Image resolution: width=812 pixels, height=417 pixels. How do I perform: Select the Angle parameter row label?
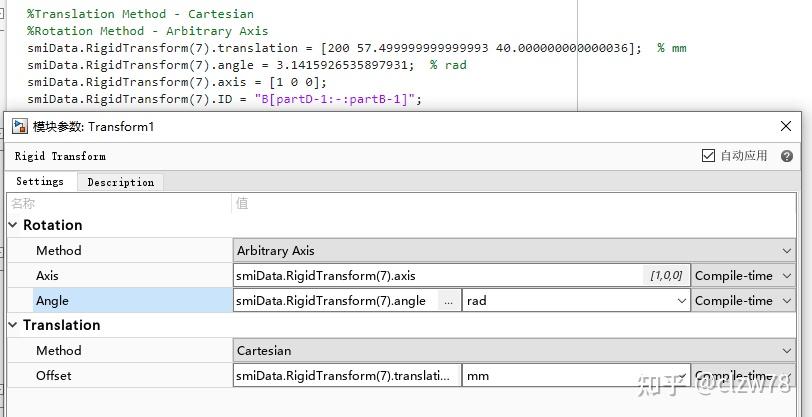point(120,300)
